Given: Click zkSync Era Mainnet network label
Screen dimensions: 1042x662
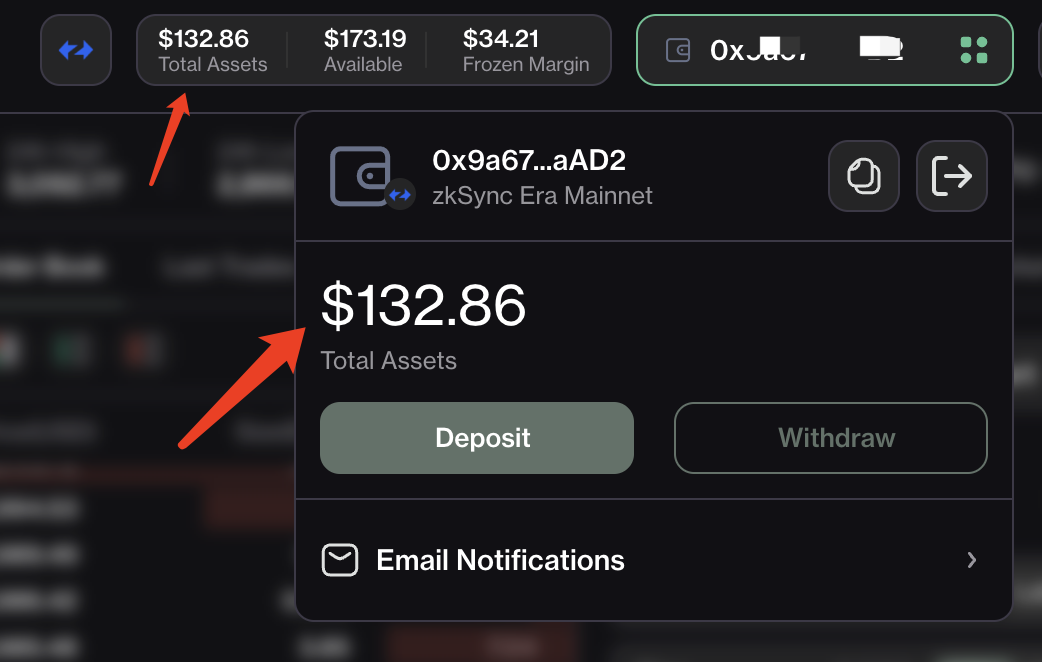Looking at the screenshot, I should (x=542, y=196).
